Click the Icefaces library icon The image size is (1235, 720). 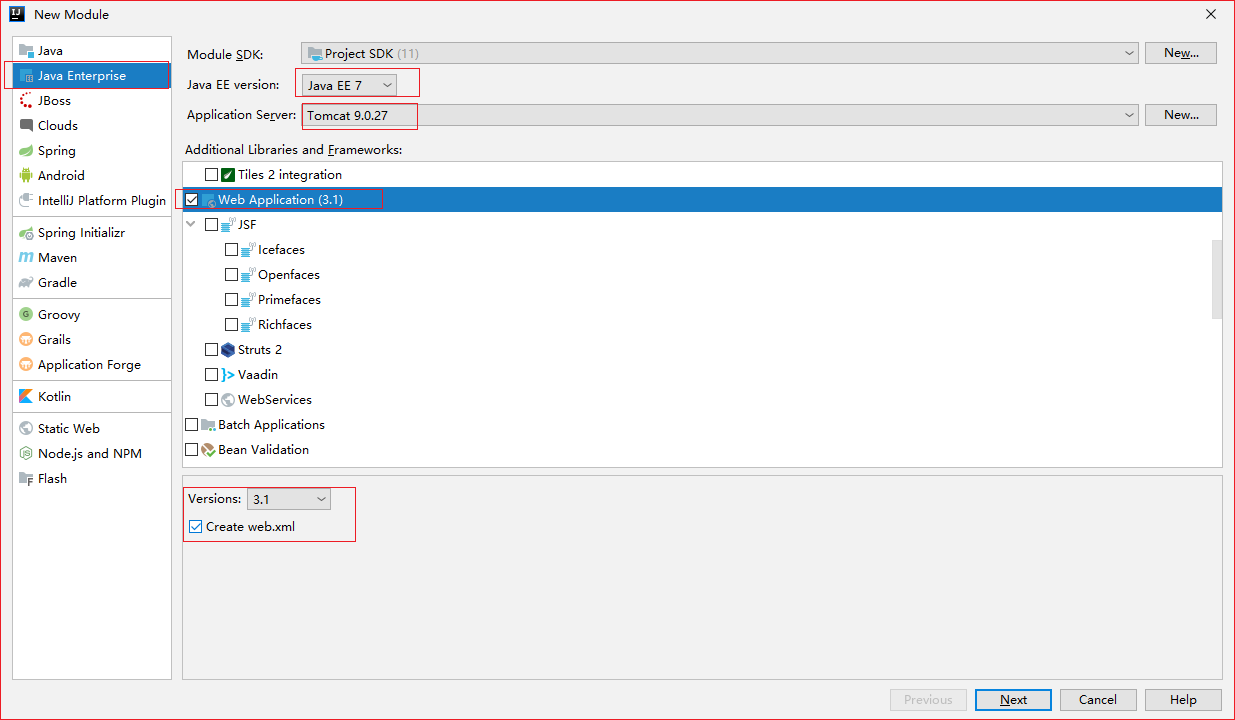point(248,250)
